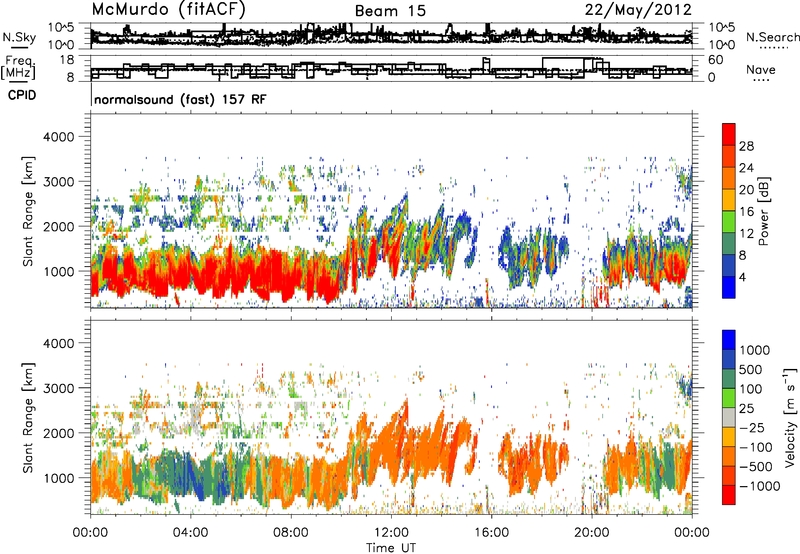800x554 pixels.
Task: Pick the yellow segment of the power colorbar
Action: (x=729, y=200)
